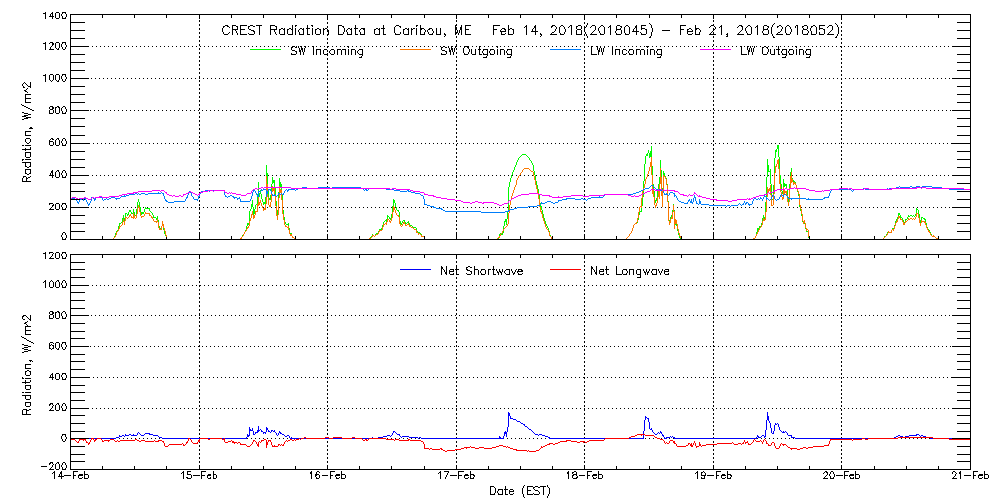
Task: Click the 19-Feb label on x-axis
Action: 713,476
